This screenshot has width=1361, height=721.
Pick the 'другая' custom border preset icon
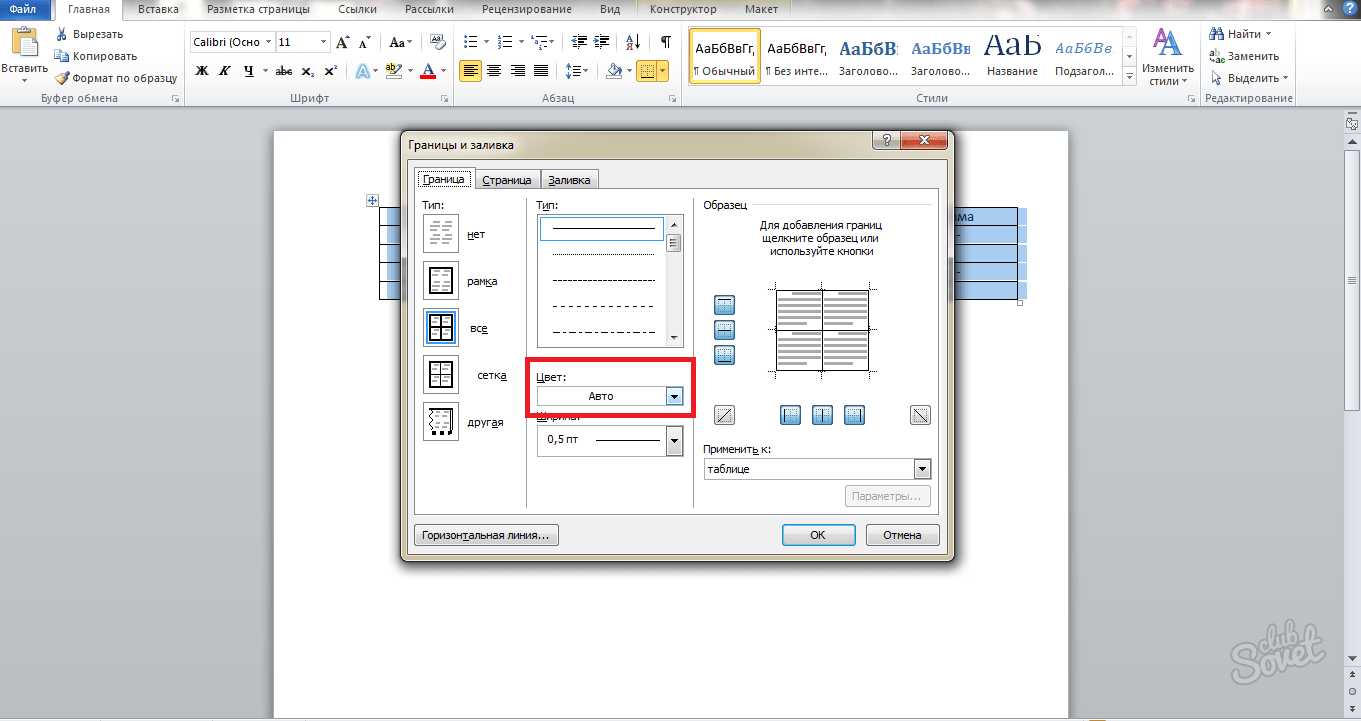point(441,422)
